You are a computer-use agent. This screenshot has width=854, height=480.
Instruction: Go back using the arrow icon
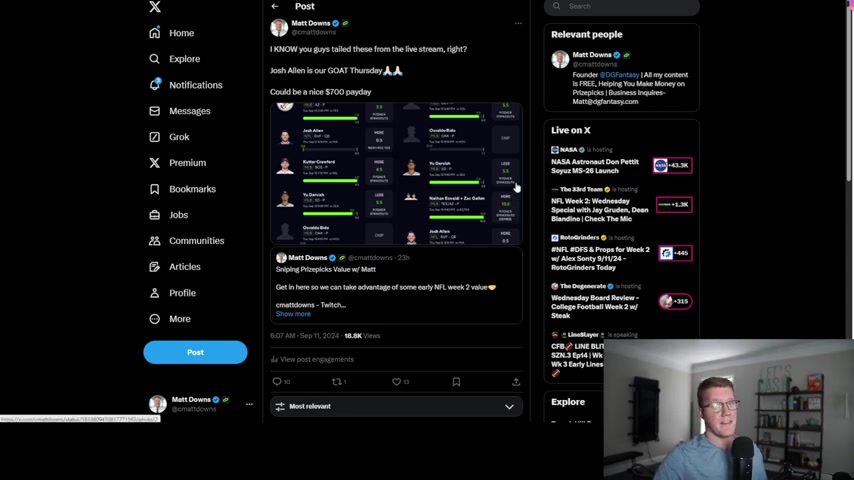(x=275, y=7)
